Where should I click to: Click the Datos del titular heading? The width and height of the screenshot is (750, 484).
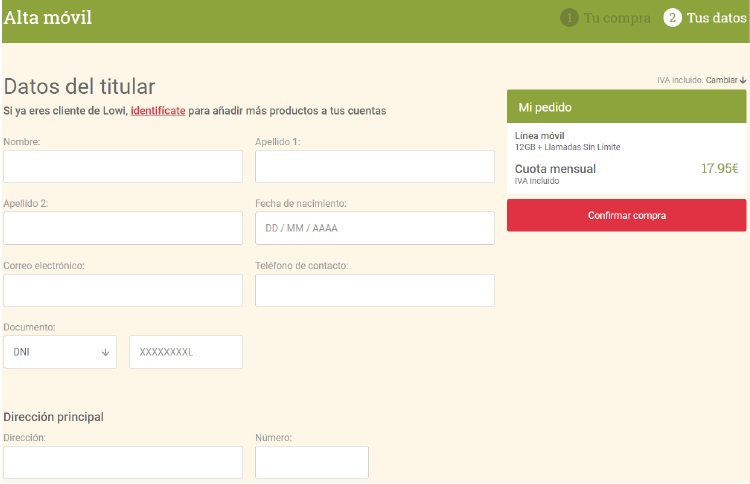point(79,87)
